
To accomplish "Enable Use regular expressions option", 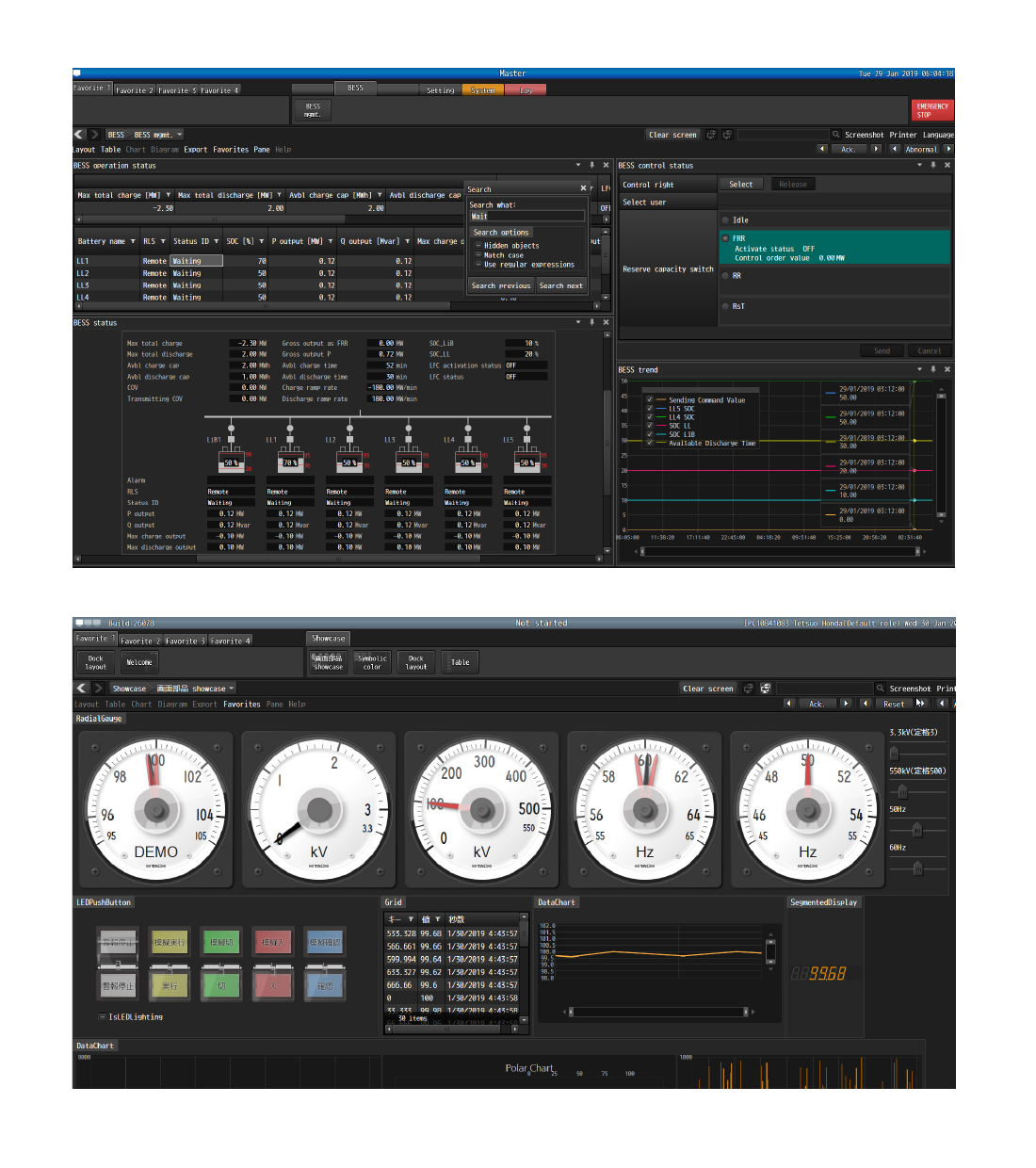I will 478,265.
